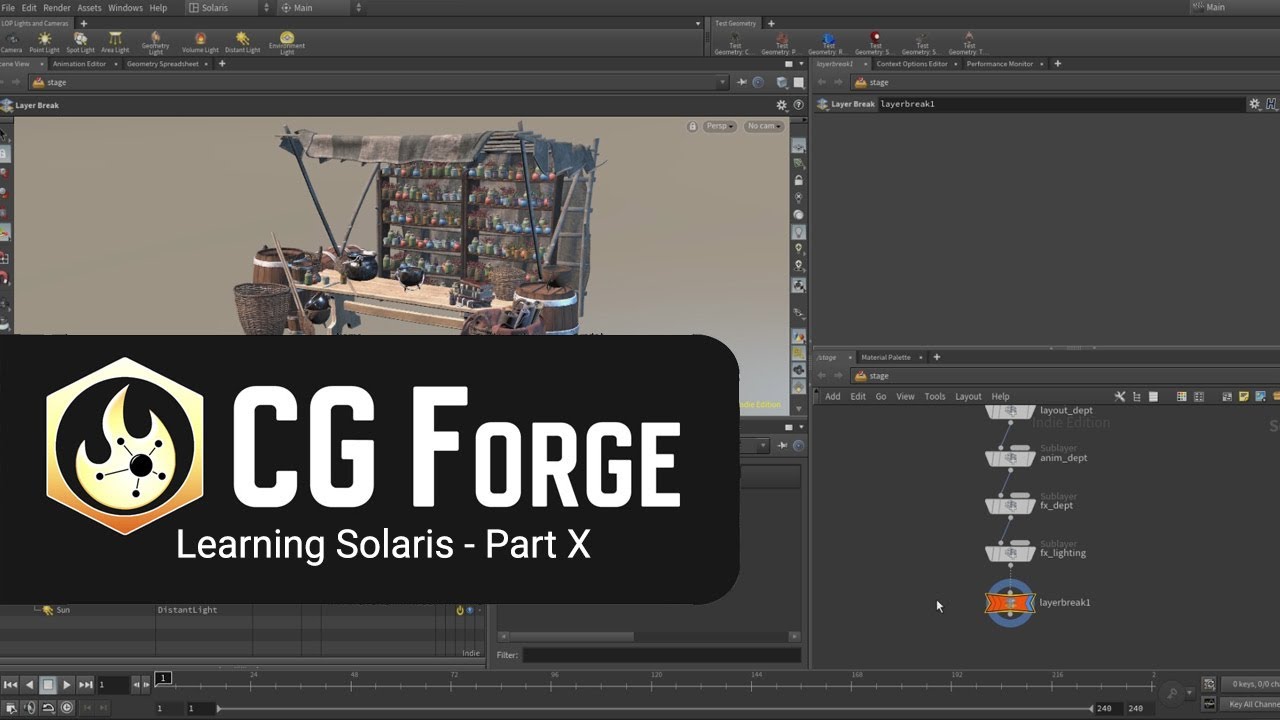The image size is (1280, 720).
Task: Click the timeline frame 1 marker
Action: tap(163, 678)
